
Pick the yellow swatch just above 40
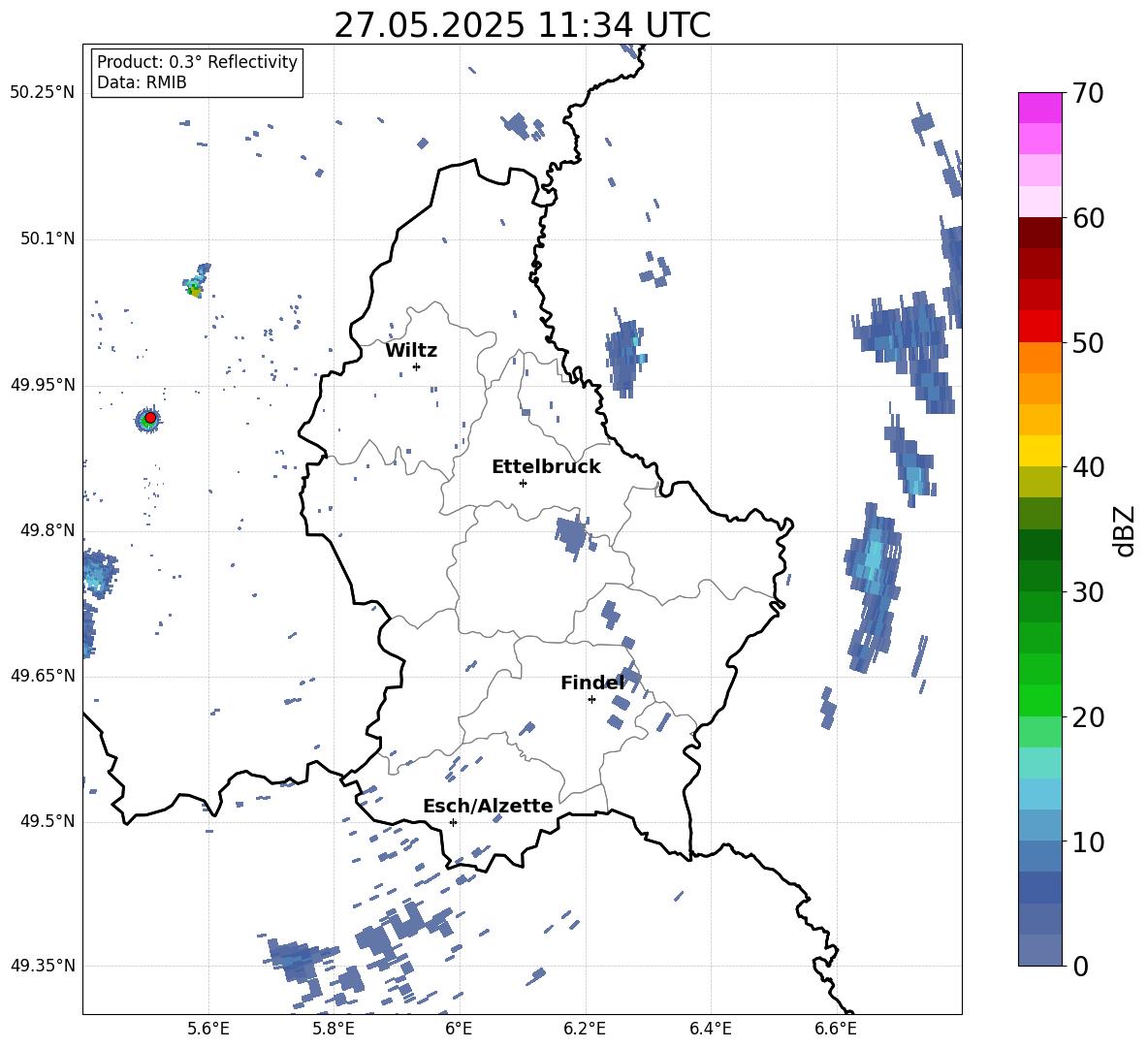point(1039,451)
